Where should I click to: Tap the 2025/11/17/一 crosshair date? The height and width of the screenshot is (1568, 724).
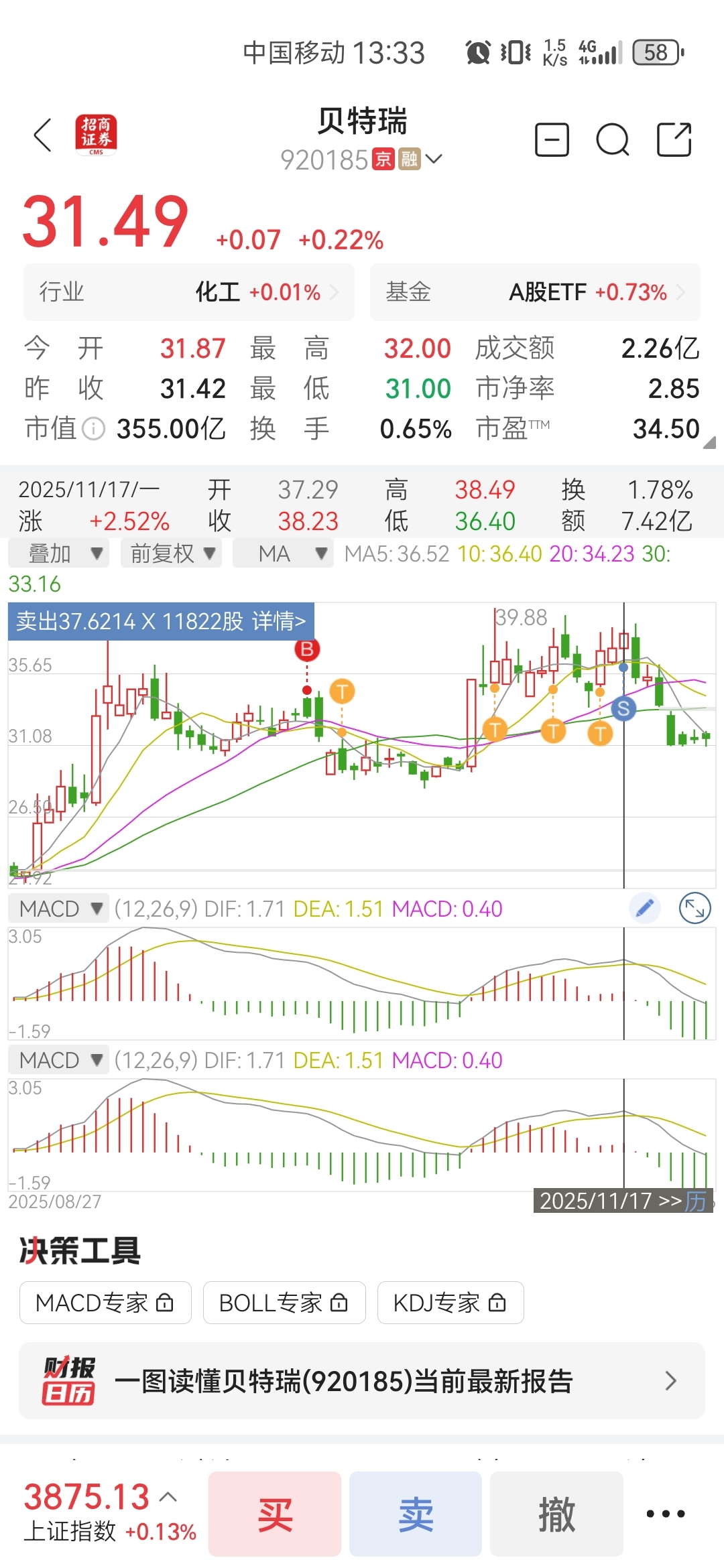[89, 490]
